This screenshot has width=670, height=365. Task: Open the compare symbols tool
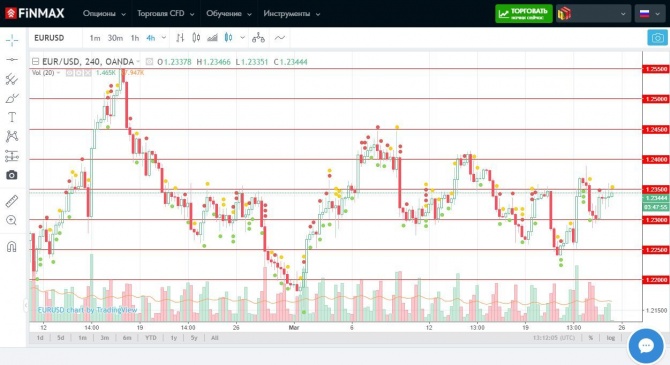258,38
